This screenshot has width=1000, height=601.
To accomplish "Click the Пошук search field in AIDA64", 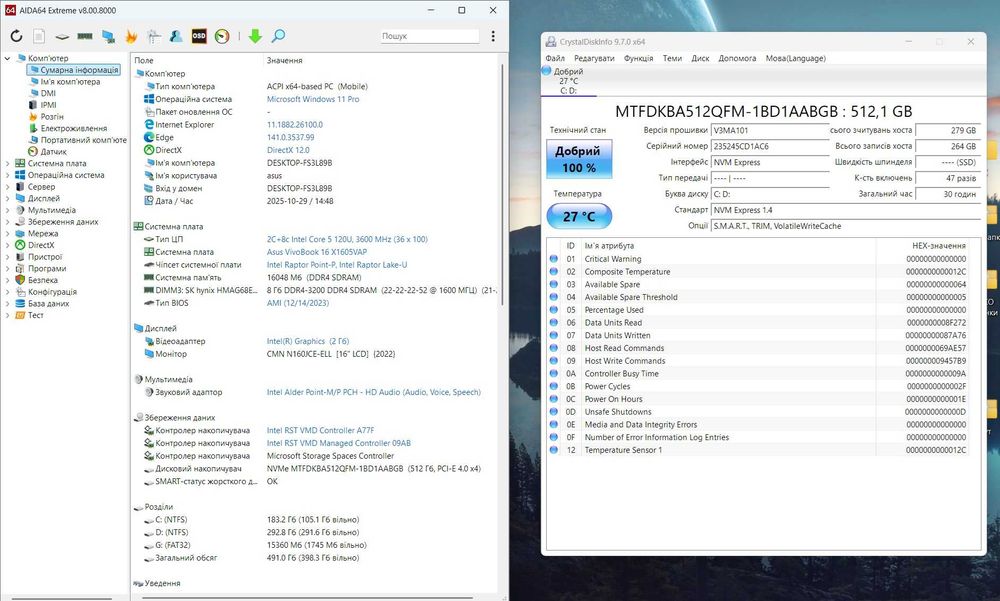I will (x=430, y=36).
